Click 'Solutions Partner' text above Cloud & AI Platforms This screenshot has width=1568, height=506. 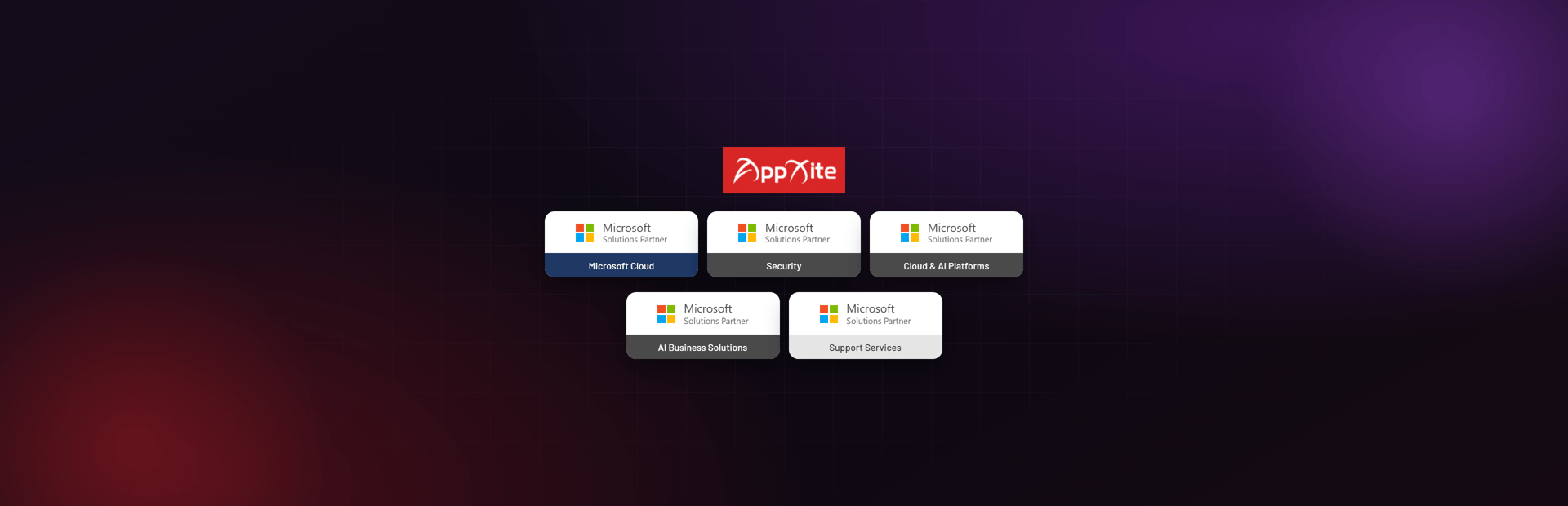[960, 240]
